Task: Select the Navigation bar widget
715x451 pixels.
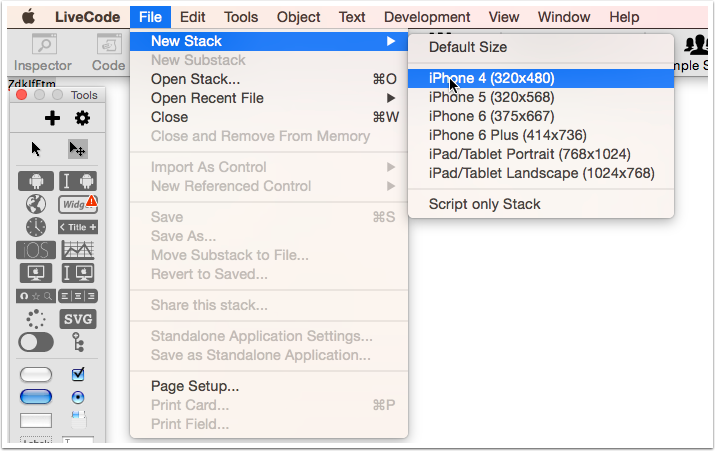Action: click(36, 296)
